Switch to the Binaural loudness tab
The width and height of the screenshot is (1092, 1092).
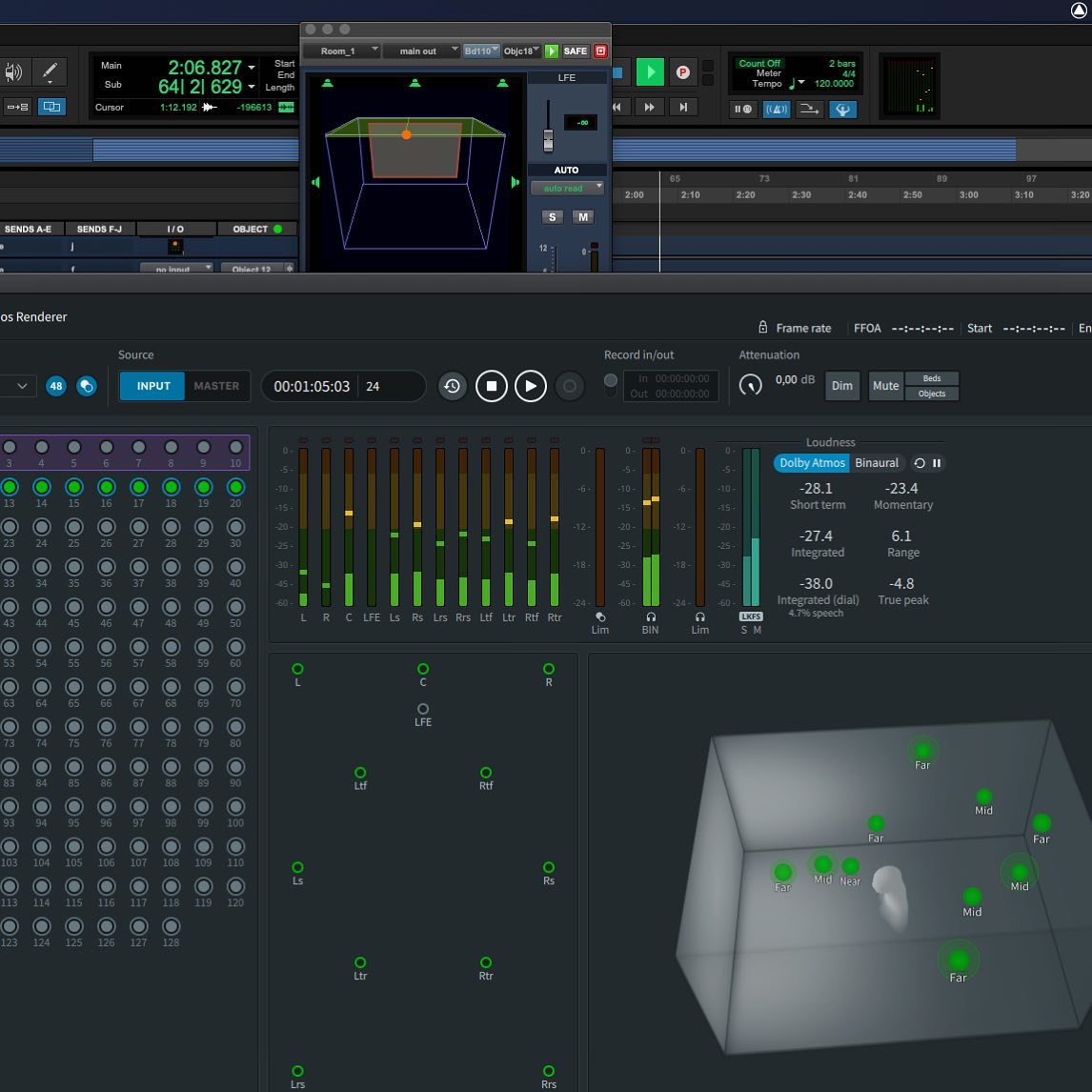[876, 463]
